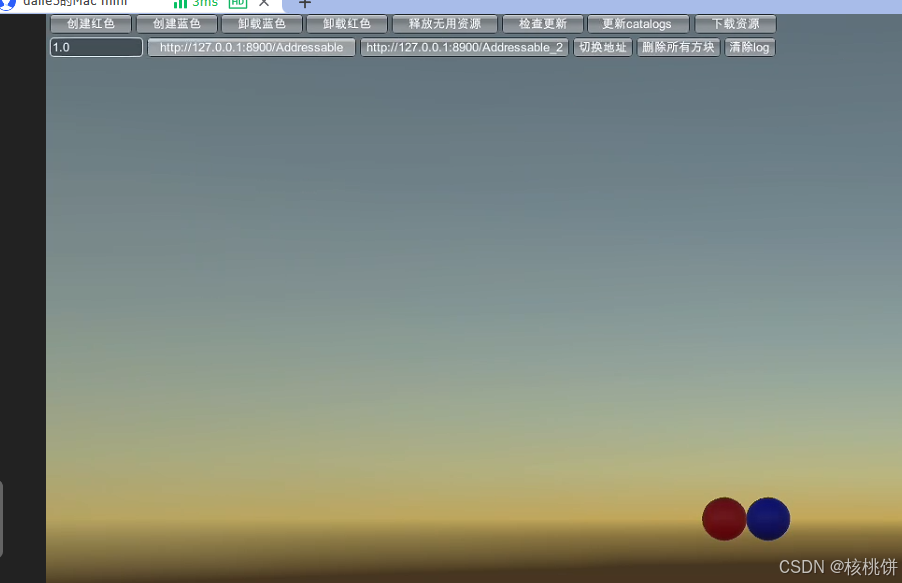Click the 下载资源 button

click(735, 24)
